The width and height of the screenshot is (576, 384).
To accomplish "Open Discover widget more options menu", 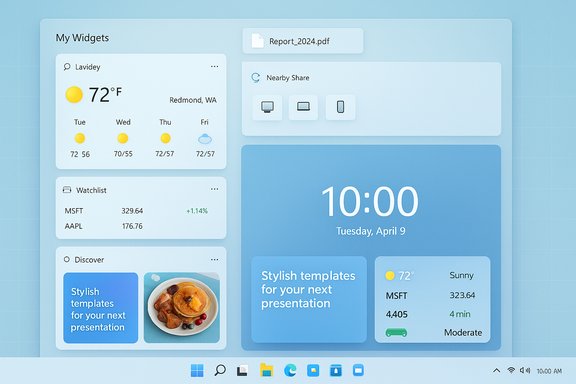I will 215,259.
